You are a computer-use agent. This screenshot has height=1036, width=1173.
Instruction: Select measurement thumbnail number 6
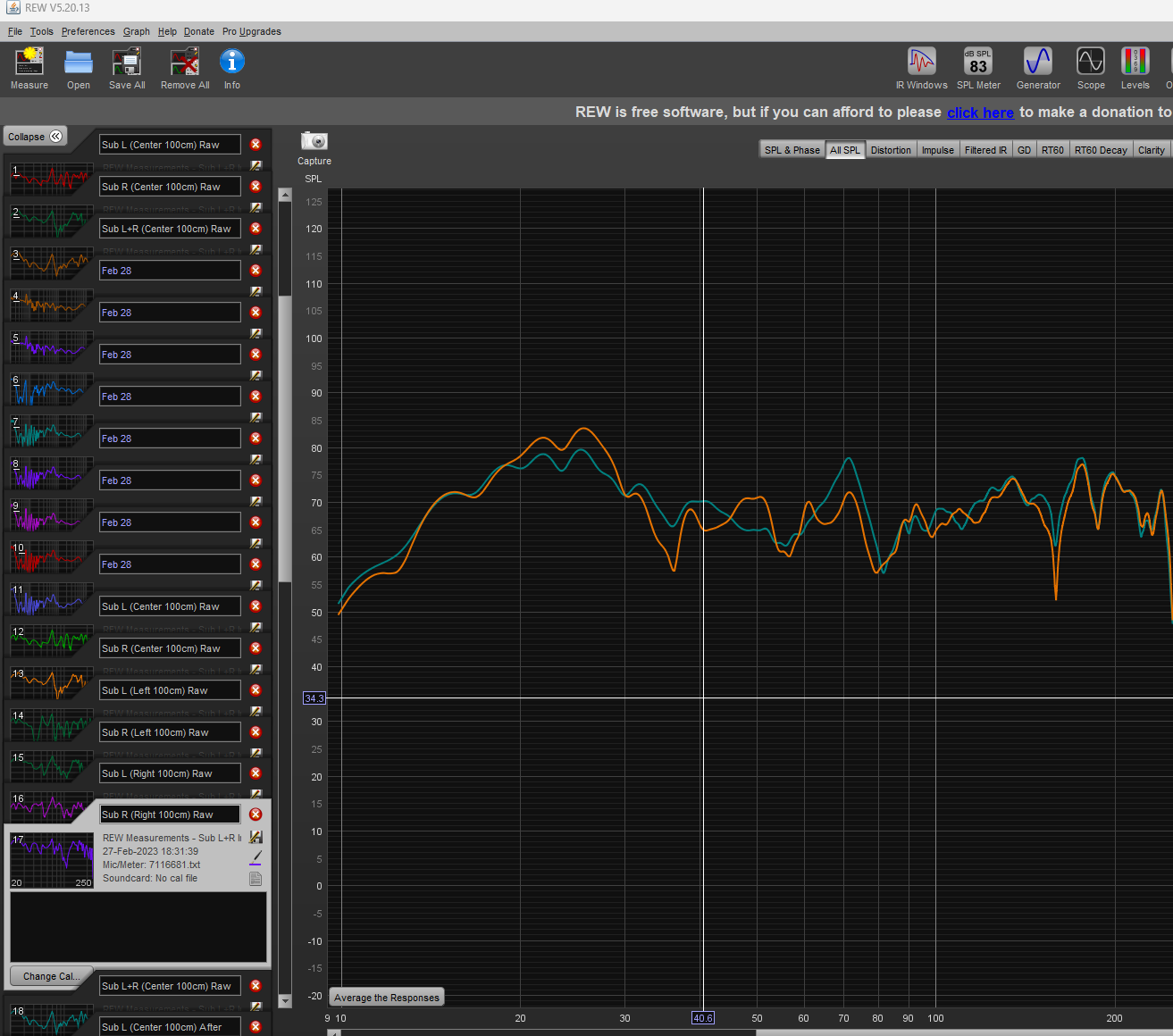tap(51, 388)
